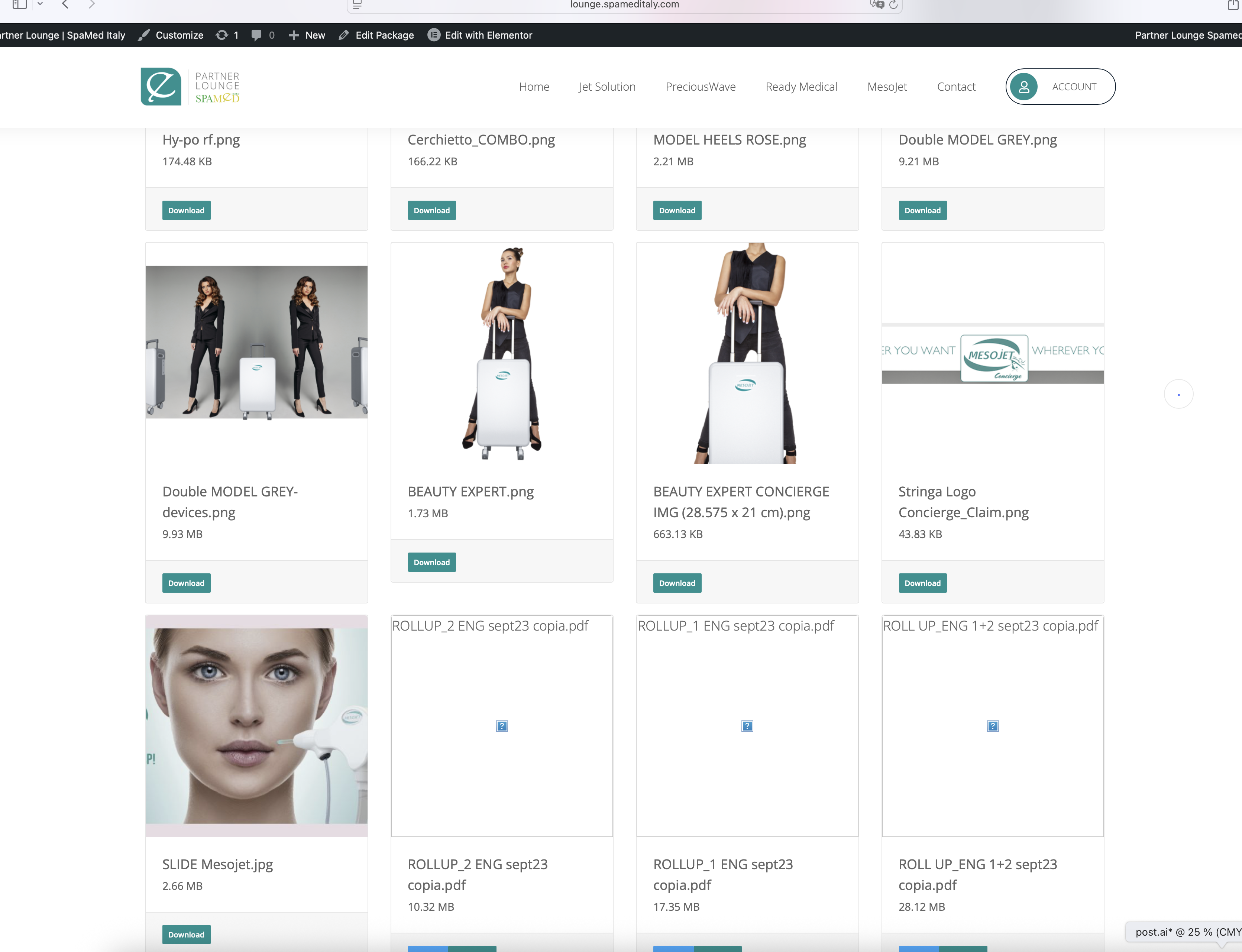Open the Contact menu item
The width and height of the screenshot is (1242, 952).
tap(956, 87)
